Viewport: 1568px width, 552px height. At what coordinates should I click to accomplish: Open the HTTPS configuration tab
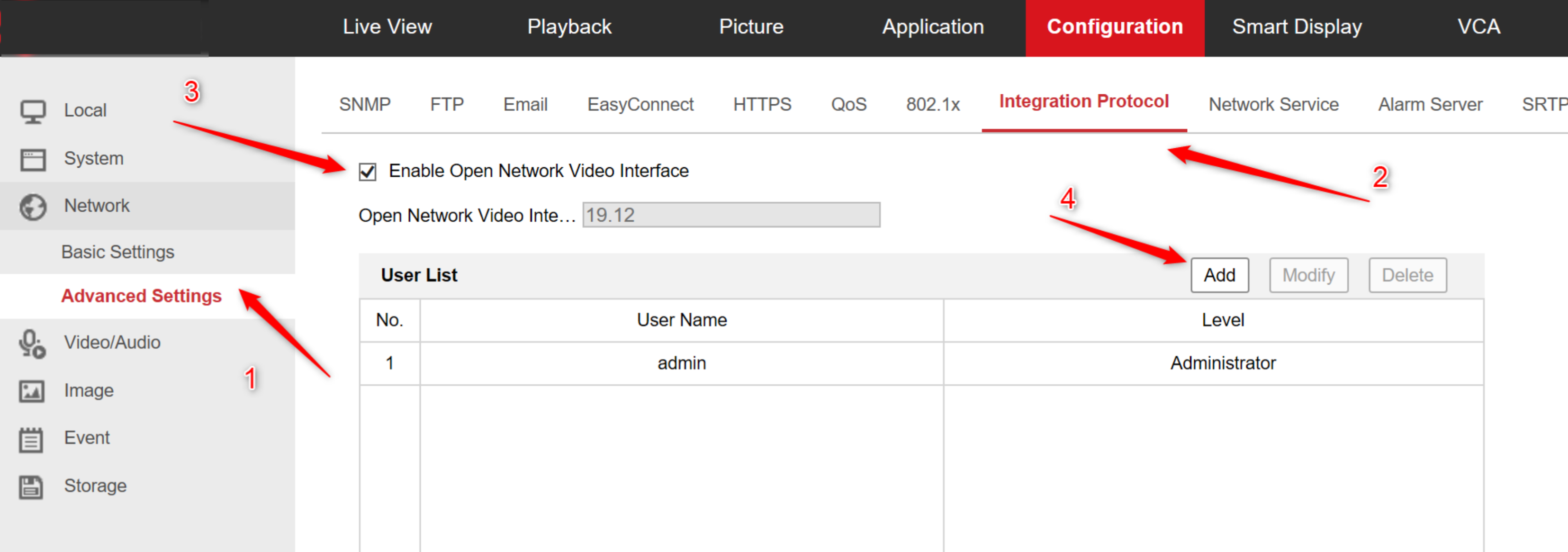(763, 104)
